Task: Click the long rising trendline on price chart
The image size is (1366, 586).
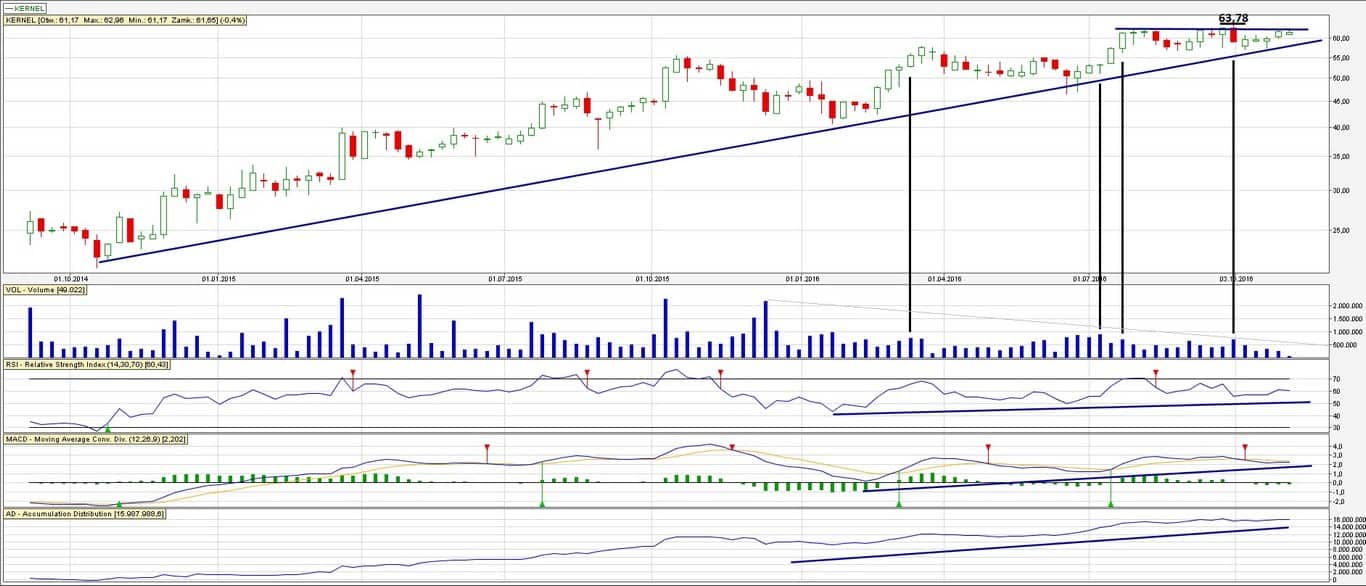Action: [x=710, y=151]
